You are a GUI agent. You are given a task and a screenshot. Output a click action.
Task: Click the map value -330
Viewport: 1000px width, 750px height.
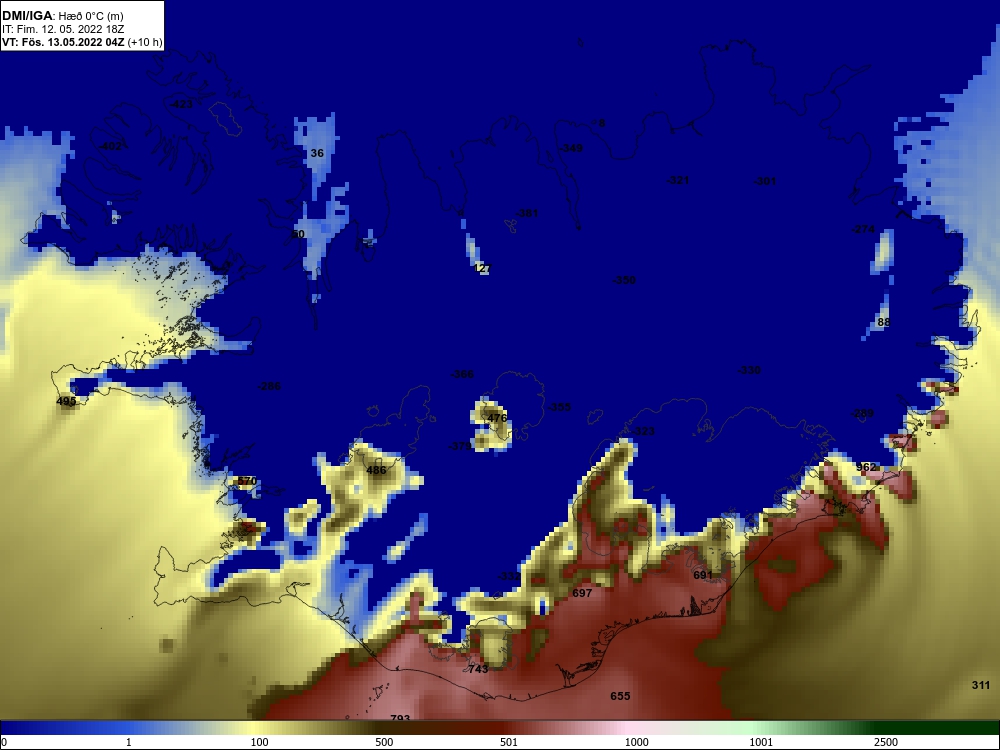[749, 370]
